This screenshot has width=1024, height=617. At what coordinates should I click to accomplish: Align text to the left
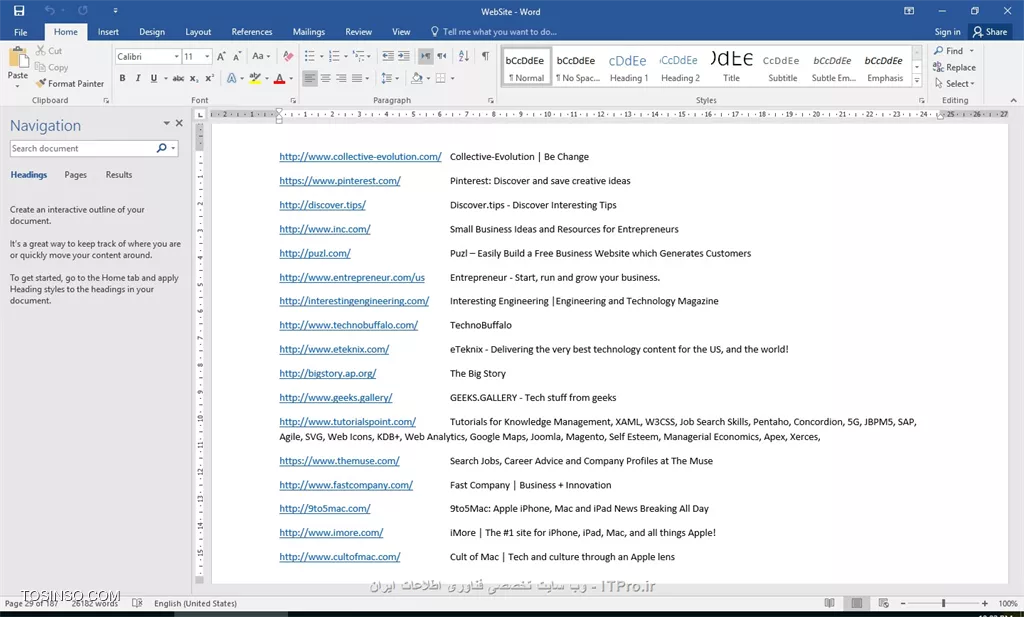[x=310, y=78]
